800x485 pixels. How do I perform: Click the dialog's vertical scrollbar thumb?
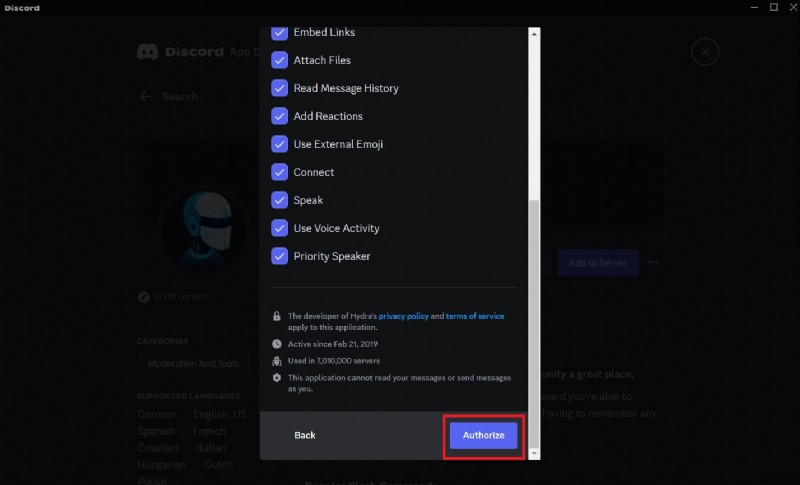coord(534,324)
